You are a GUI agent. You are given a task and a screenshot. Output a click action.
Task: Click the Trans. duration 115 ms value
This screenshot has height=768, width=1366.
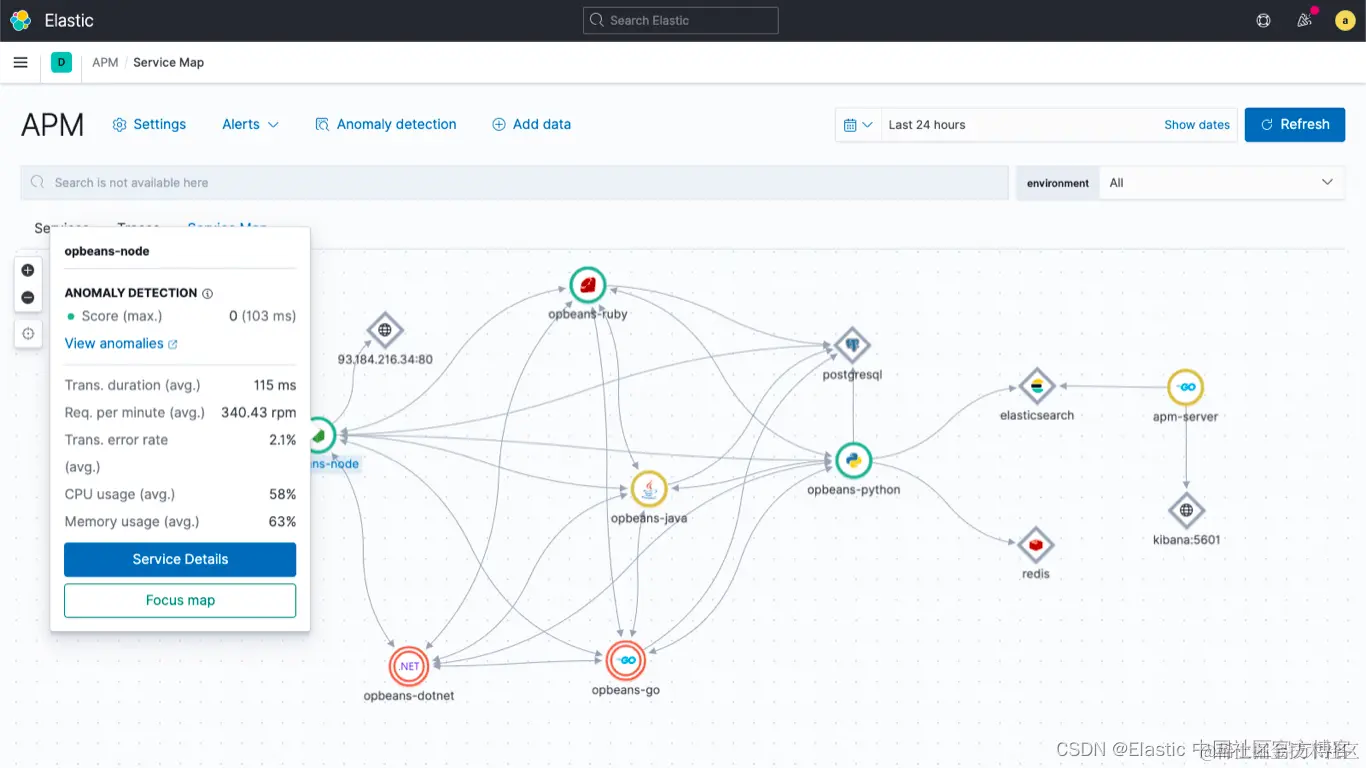(x=275, y=385)
